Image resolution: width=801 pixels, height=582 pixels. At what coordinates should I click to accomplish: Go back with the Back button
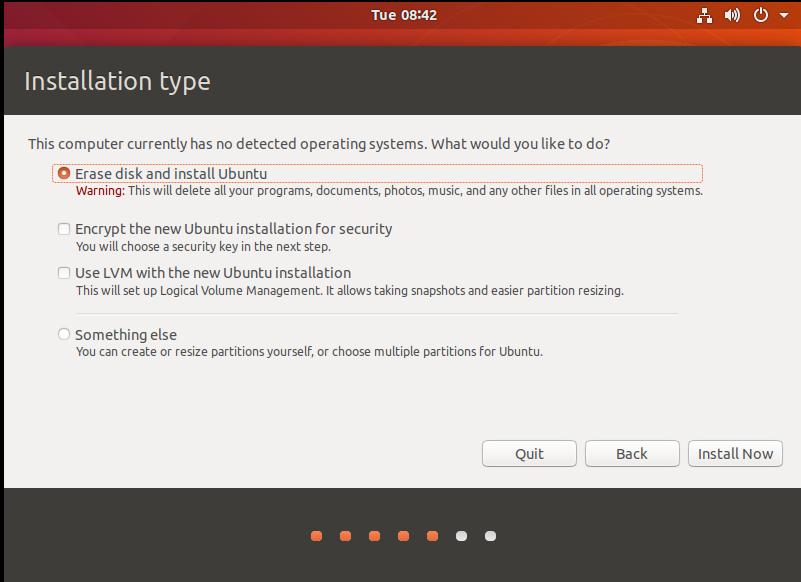[632, 453]
